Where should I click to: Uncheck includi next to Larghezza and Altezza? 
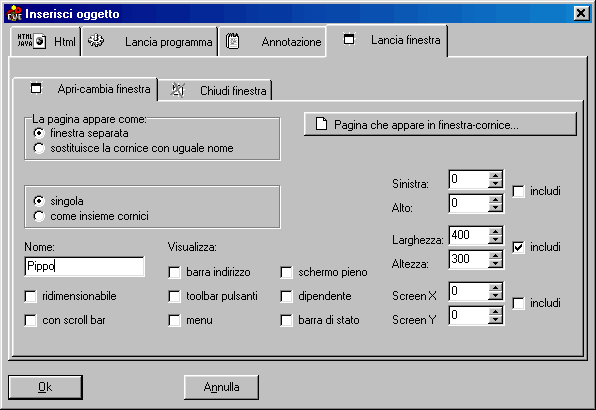coord(518,247)
